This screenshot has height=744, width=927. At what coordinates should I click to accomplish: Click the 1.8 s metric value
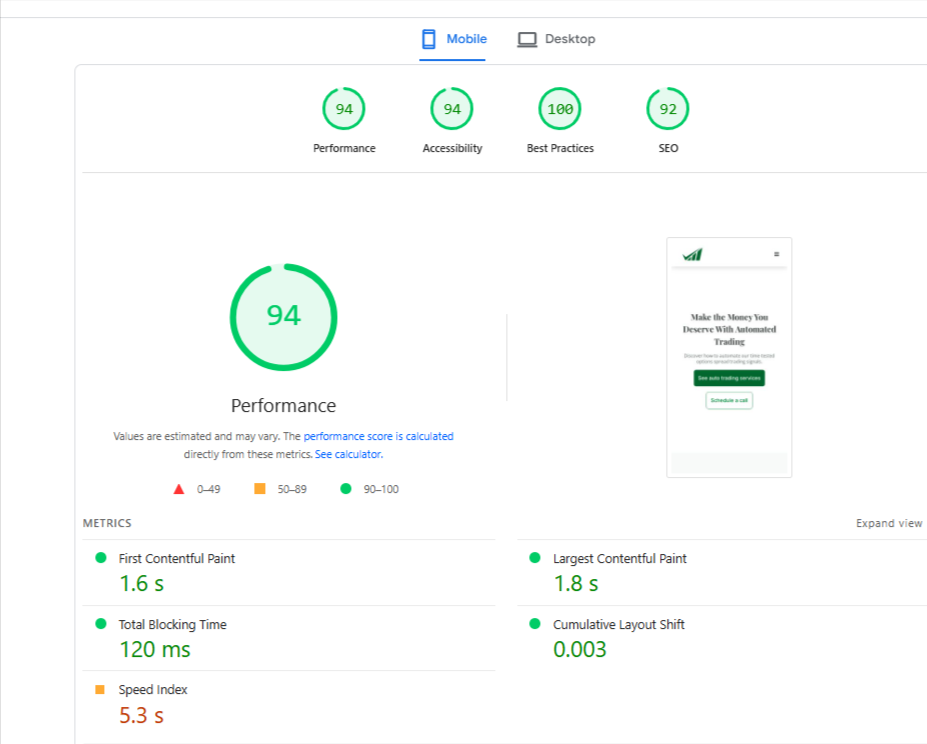(x=576, y=584)
